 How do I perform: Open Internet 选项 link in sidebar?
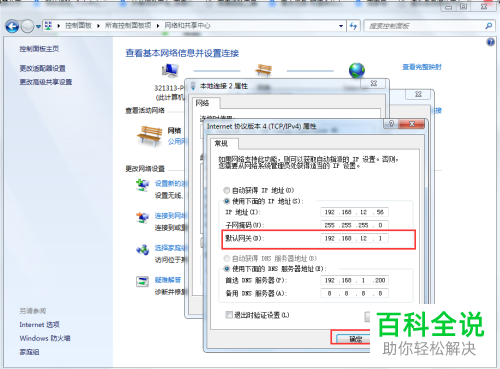click(39, 325)
